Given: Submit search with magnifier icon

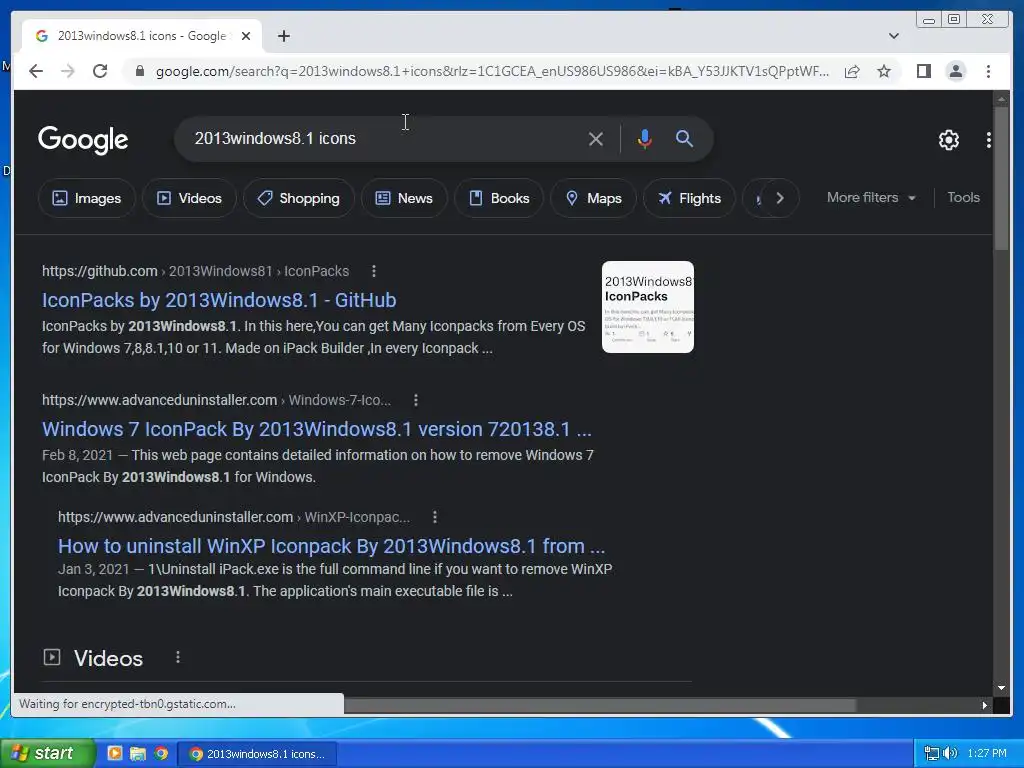Looking at the screenshot, I should pyautogui.click(x=684, y=138).
